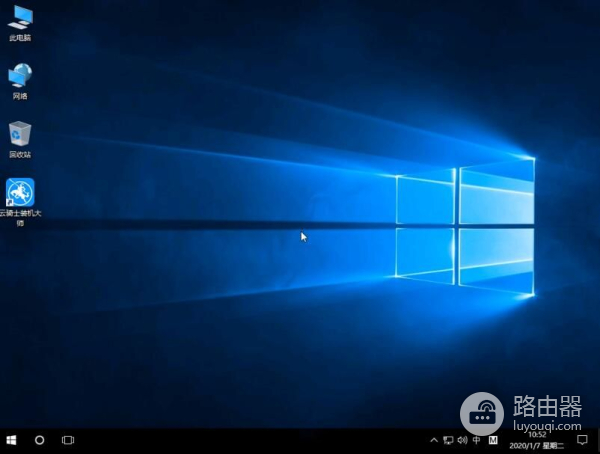The height and width of the screenshot is (454, 600).
Task: Click the Show Desktop sliver at taskbar end
Action: click(x=598, y=441)
